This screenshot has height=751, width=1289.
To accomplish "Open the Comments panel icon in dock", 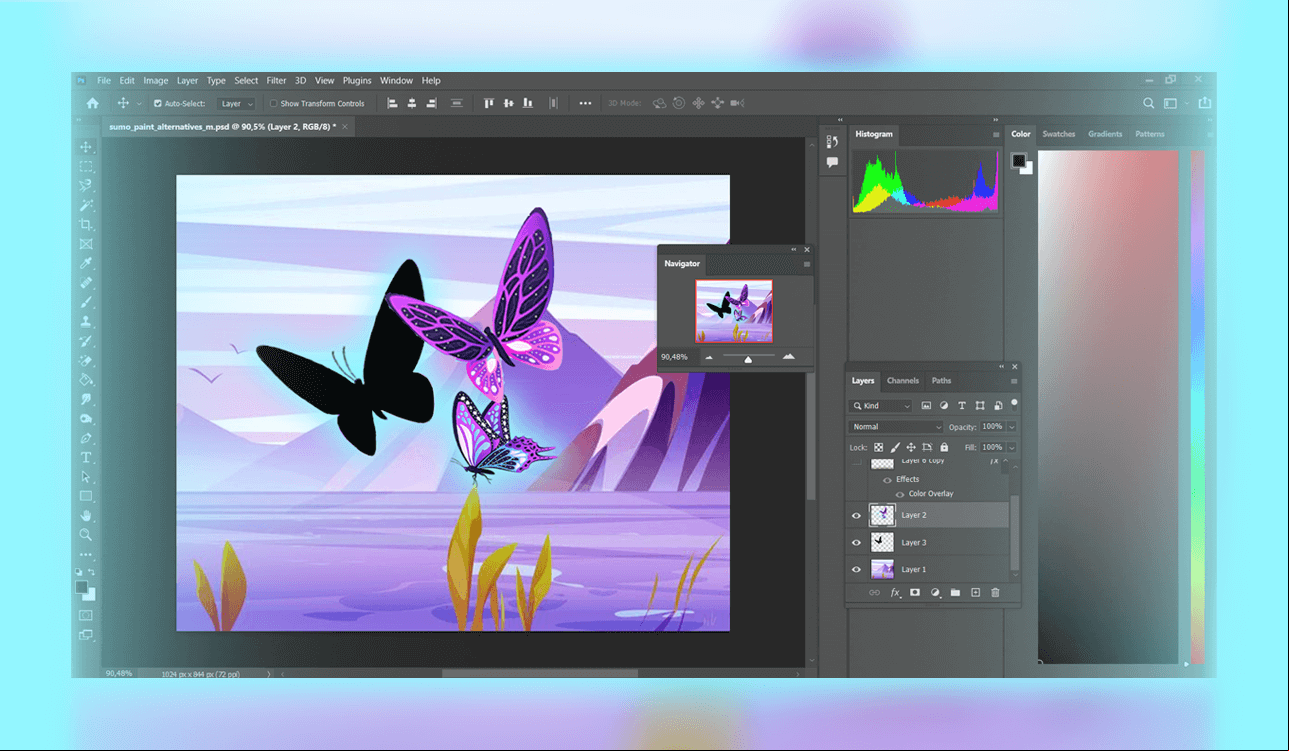I will [832, 162].
